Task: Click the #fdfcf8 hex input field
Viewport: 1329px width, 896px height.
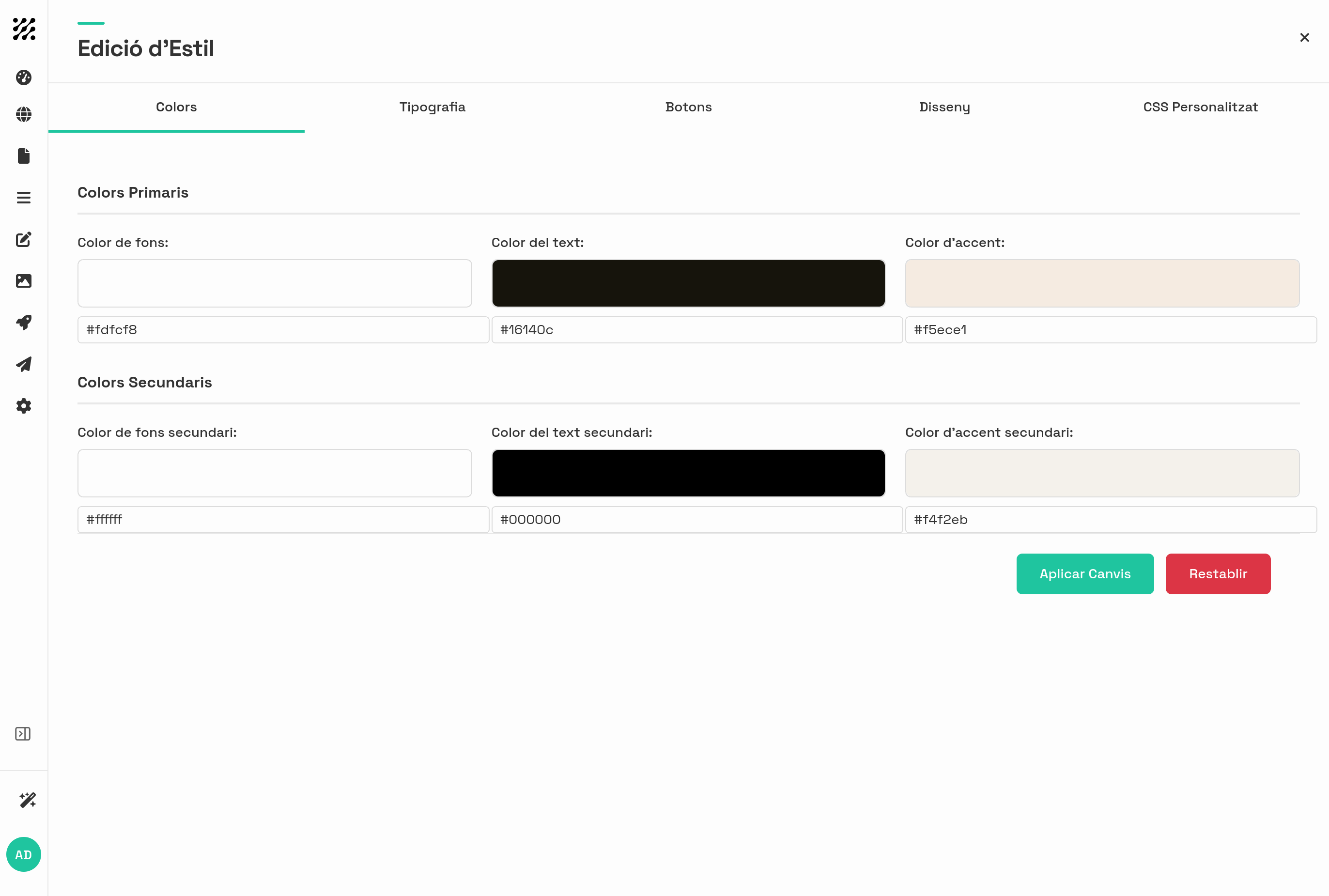Action: tap(283, 330)
